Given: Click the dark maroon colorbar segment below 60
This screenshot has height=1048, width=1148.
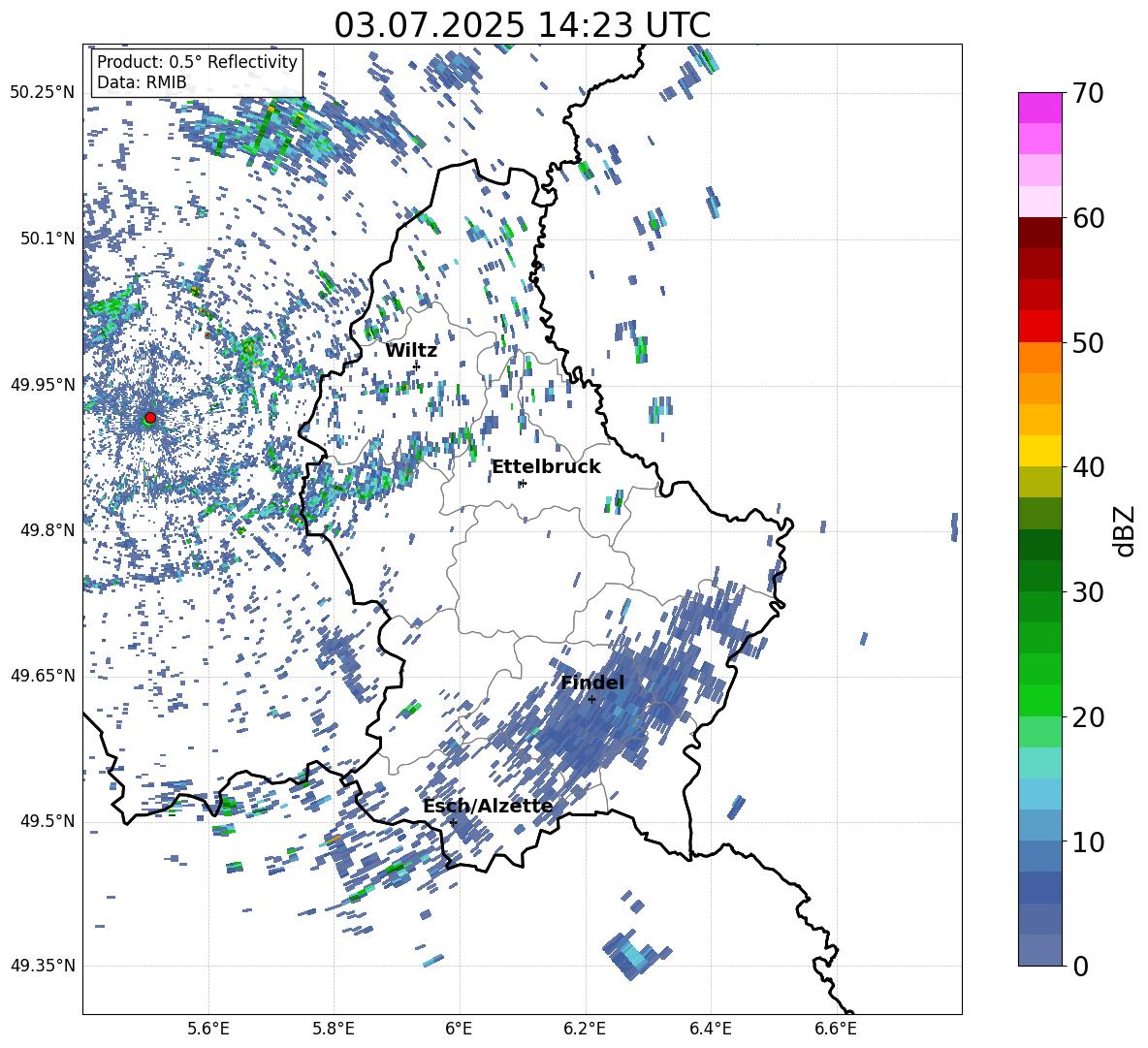Looking at the screenshot, I should point(1039,233).
